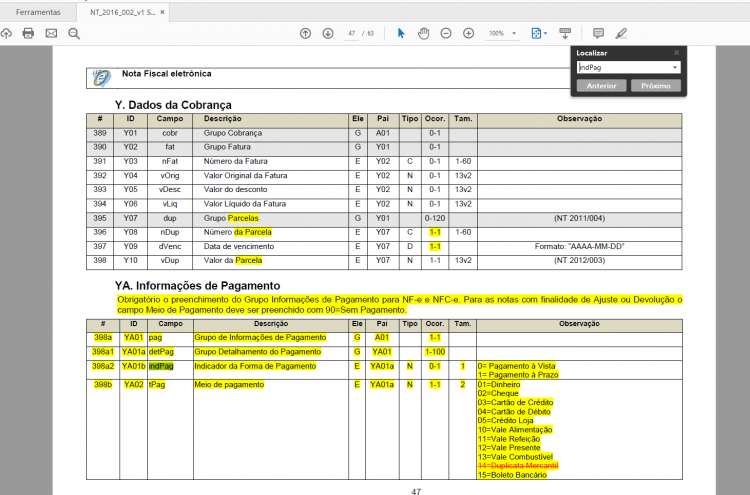Select the arrow selection tool

click(x=401, y=33)
